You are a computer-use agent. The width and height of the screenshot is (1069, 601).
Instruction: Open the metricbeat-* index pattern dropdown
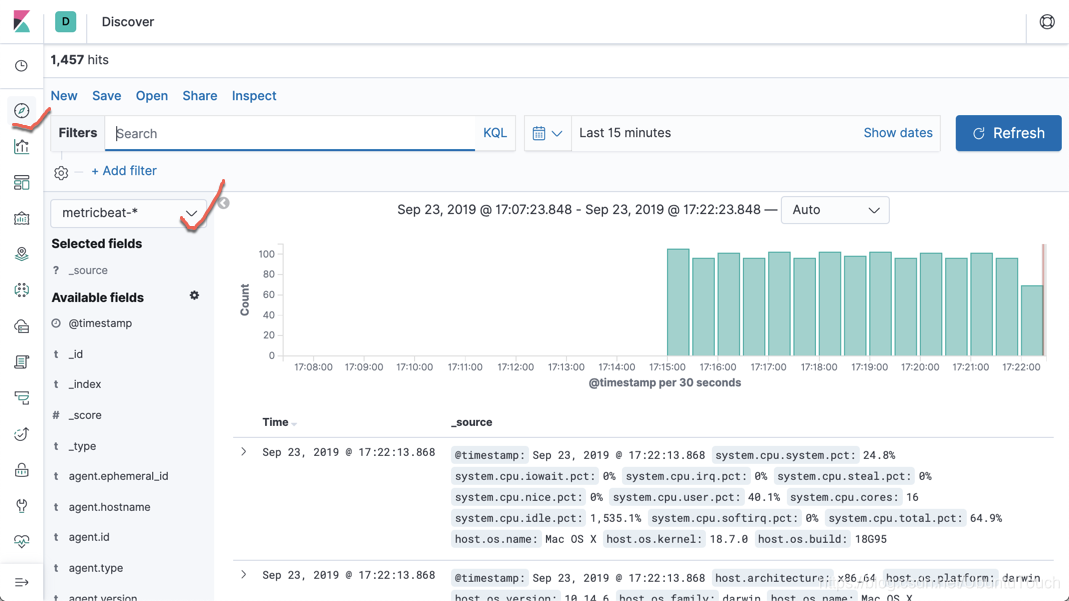pyautogui.click(x=128, y=213)
